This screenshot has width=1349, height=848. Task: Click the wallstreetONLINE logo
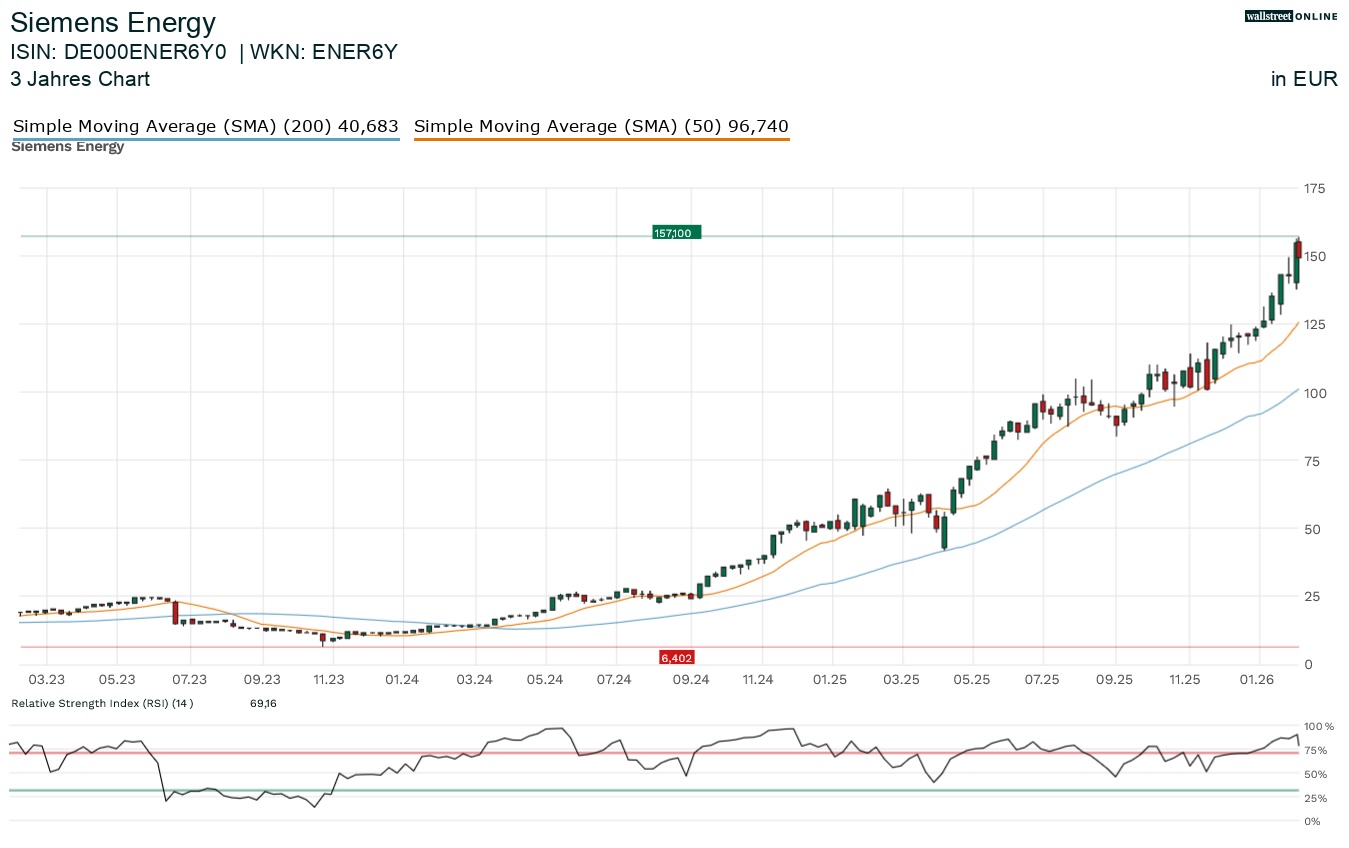click(1290, 16)
